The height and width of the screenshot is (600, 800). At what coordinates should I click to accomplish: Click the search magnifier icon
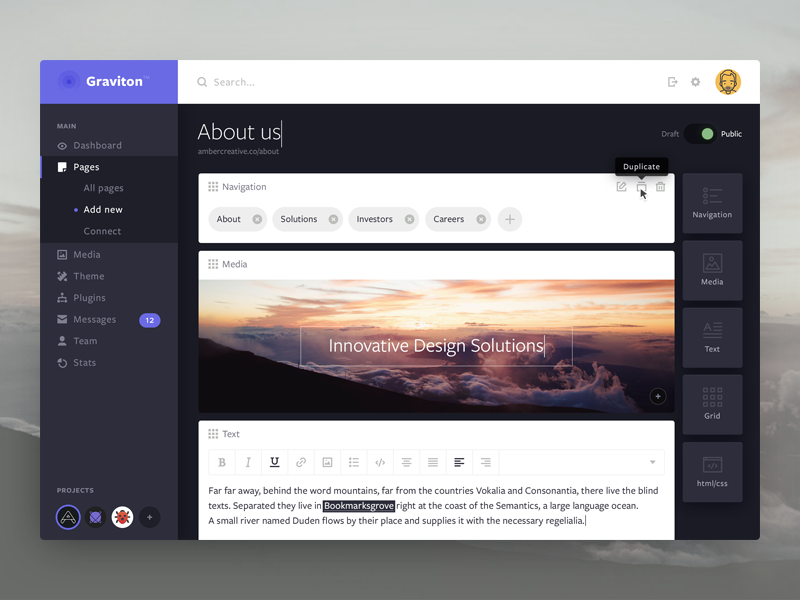(202, 82)
